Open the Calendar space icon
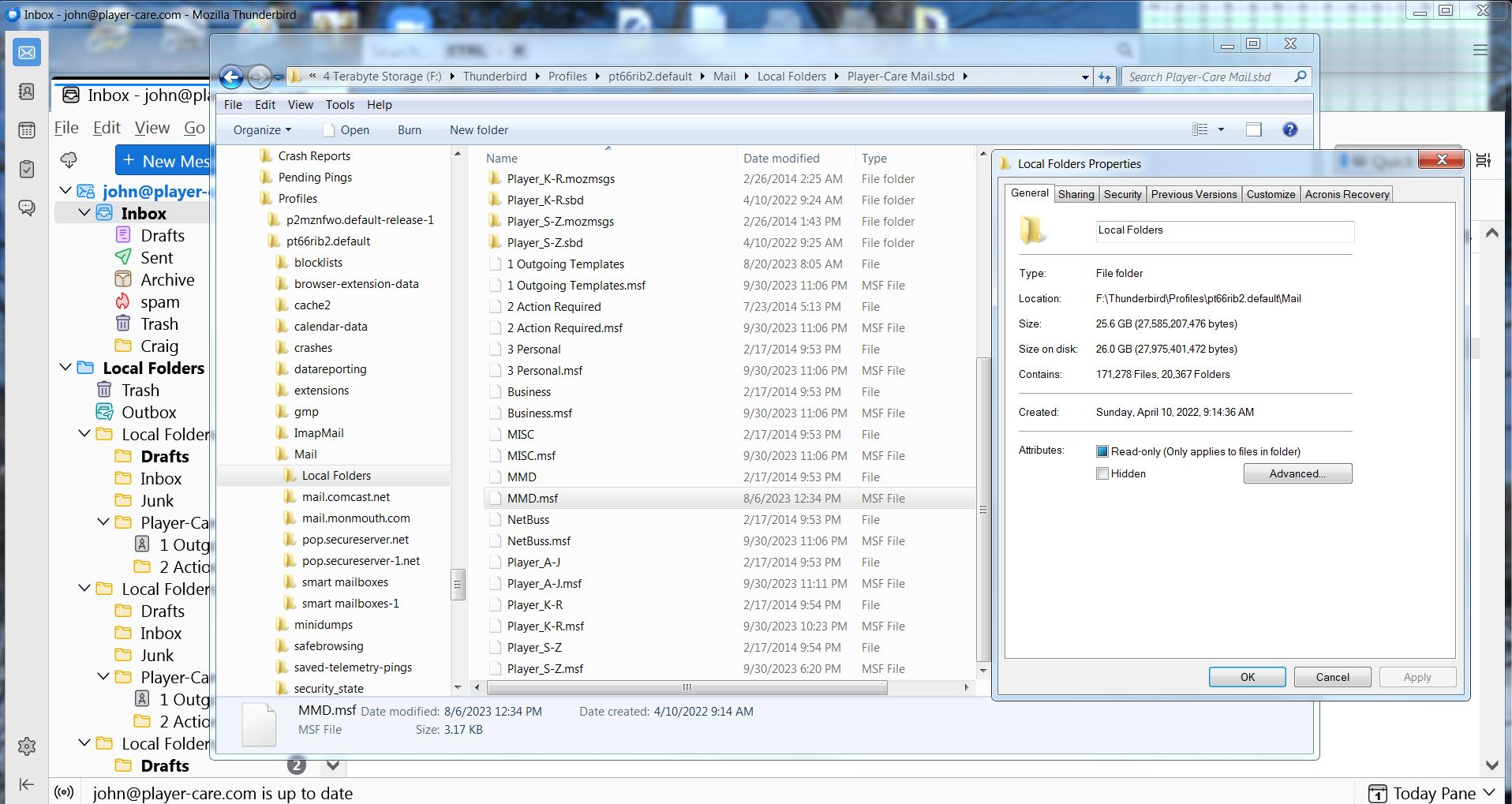The width and height of the screenshot is (1512, 804). [x=26, y=130]
